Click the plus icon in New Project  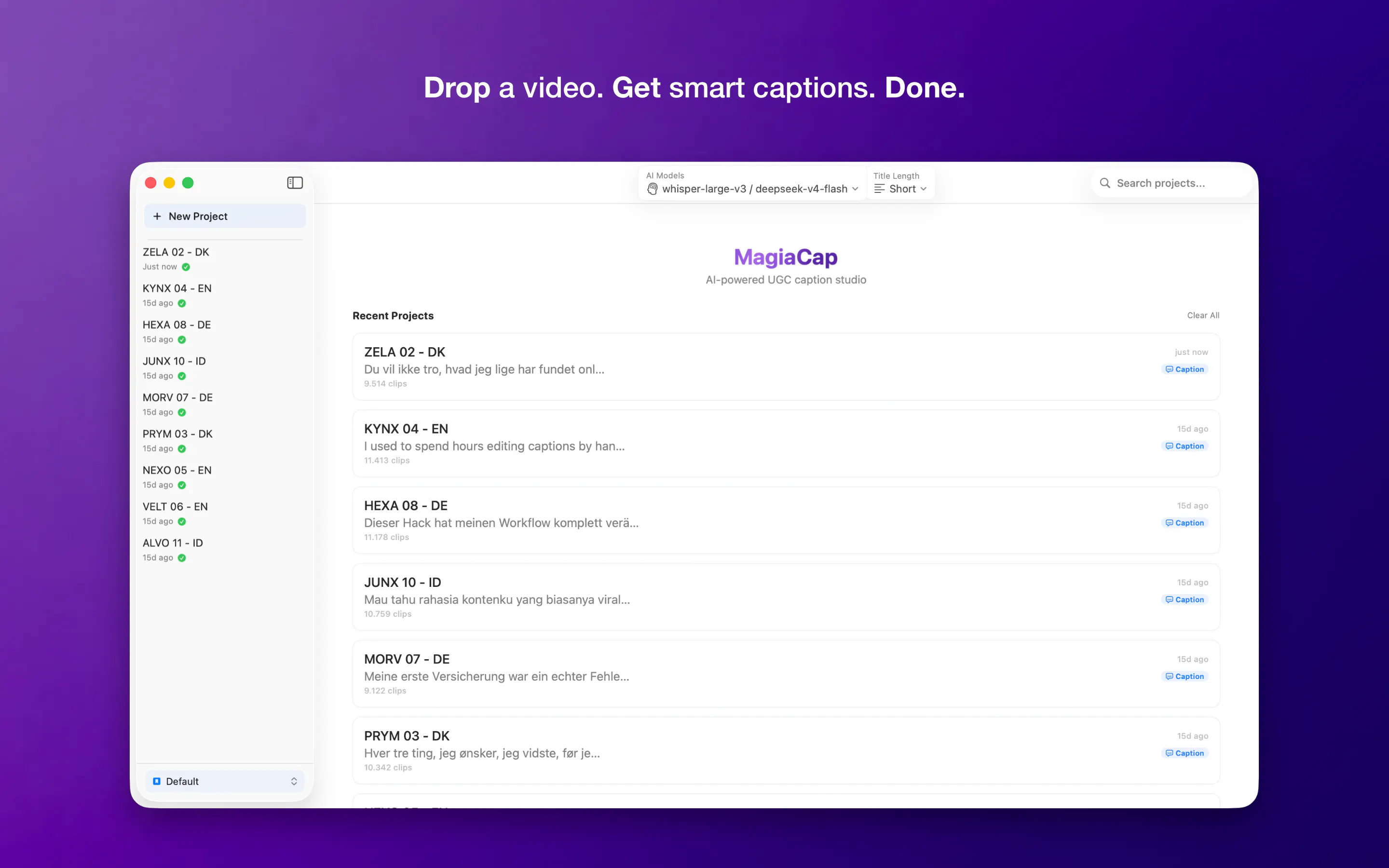pos(157,217)
